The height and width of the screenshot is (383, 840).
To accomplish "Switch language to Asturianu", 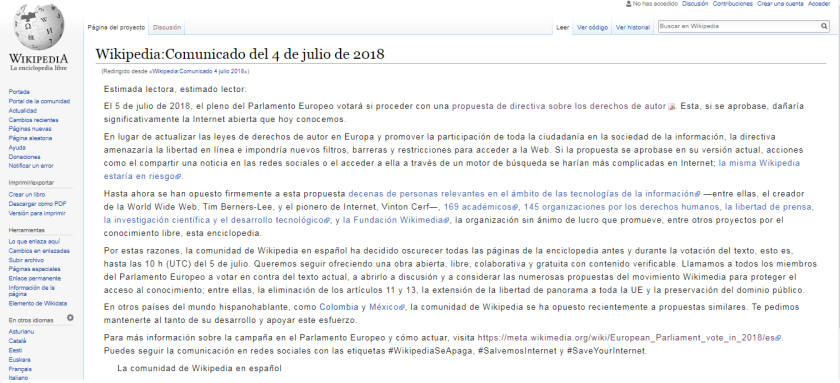I will (21, 332).
